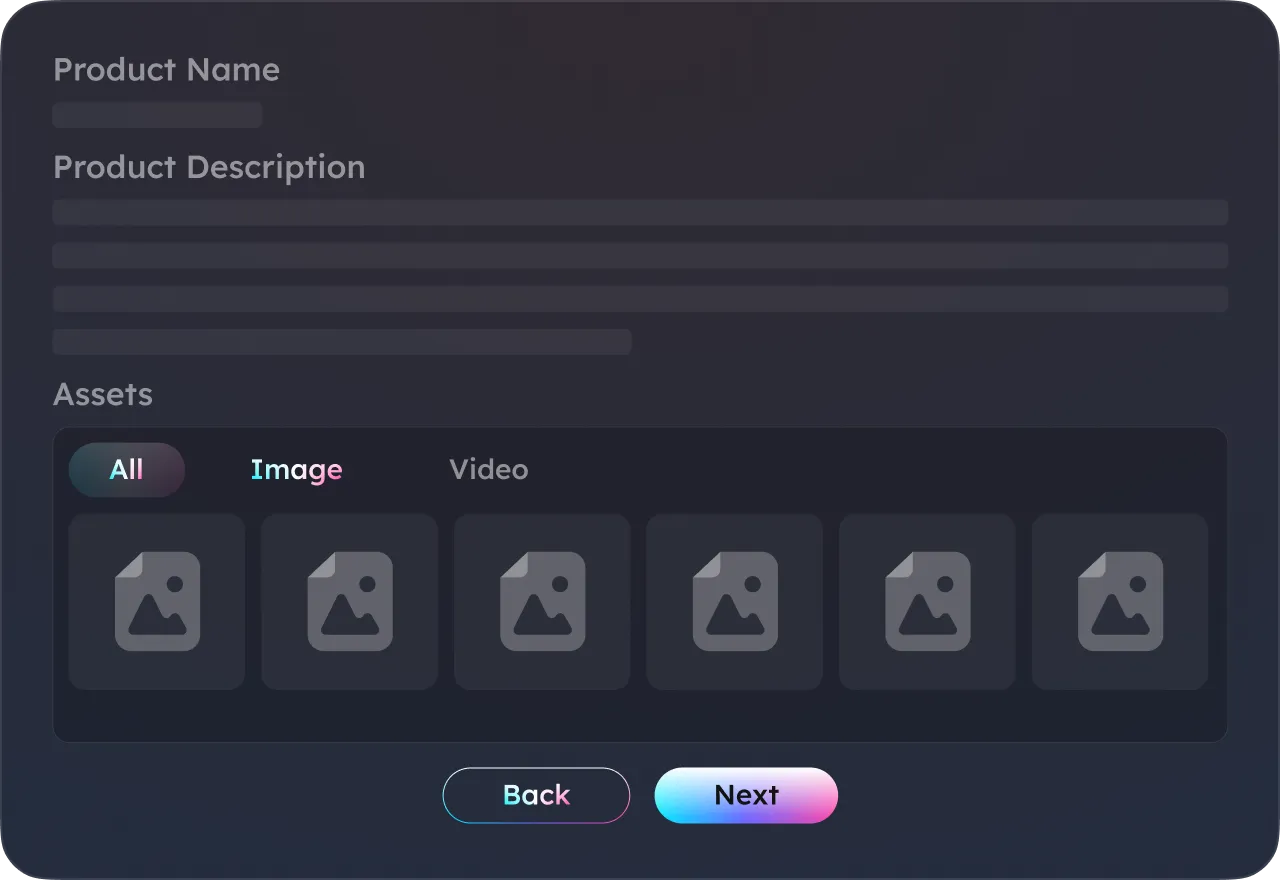Select the first image asset placeholder
The height and width of the screenshot is (880, 1280).
point(157,602)
